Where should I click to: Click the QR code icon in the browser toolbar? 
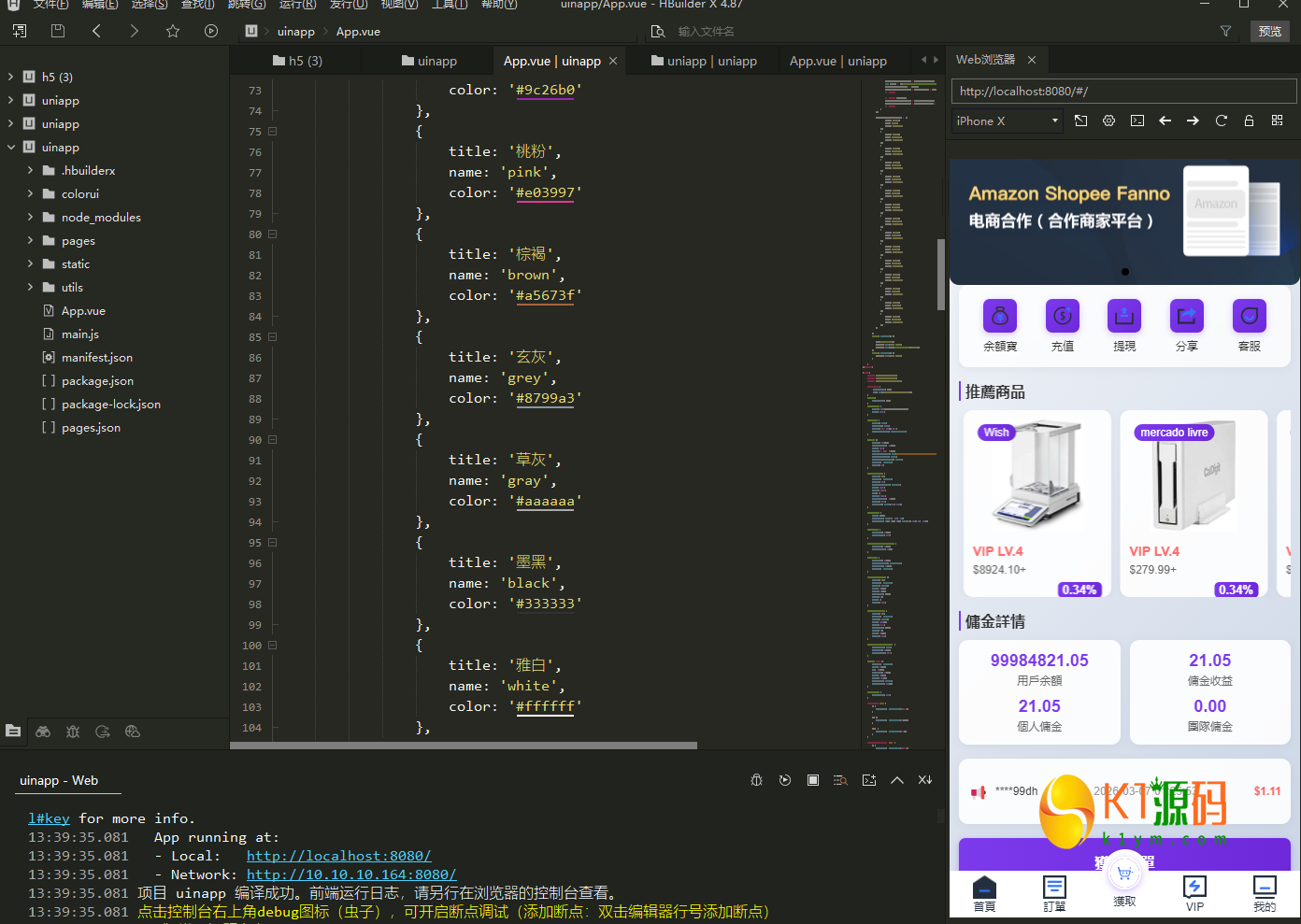[x=1277, y=121]
